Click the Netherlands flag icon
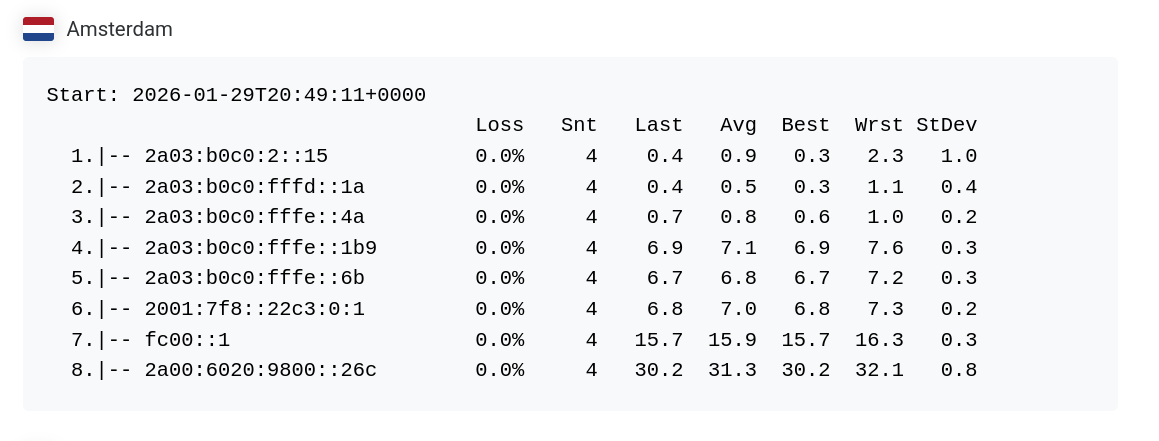This screenshot has width=1159, height=441. [x=38, y=29]
